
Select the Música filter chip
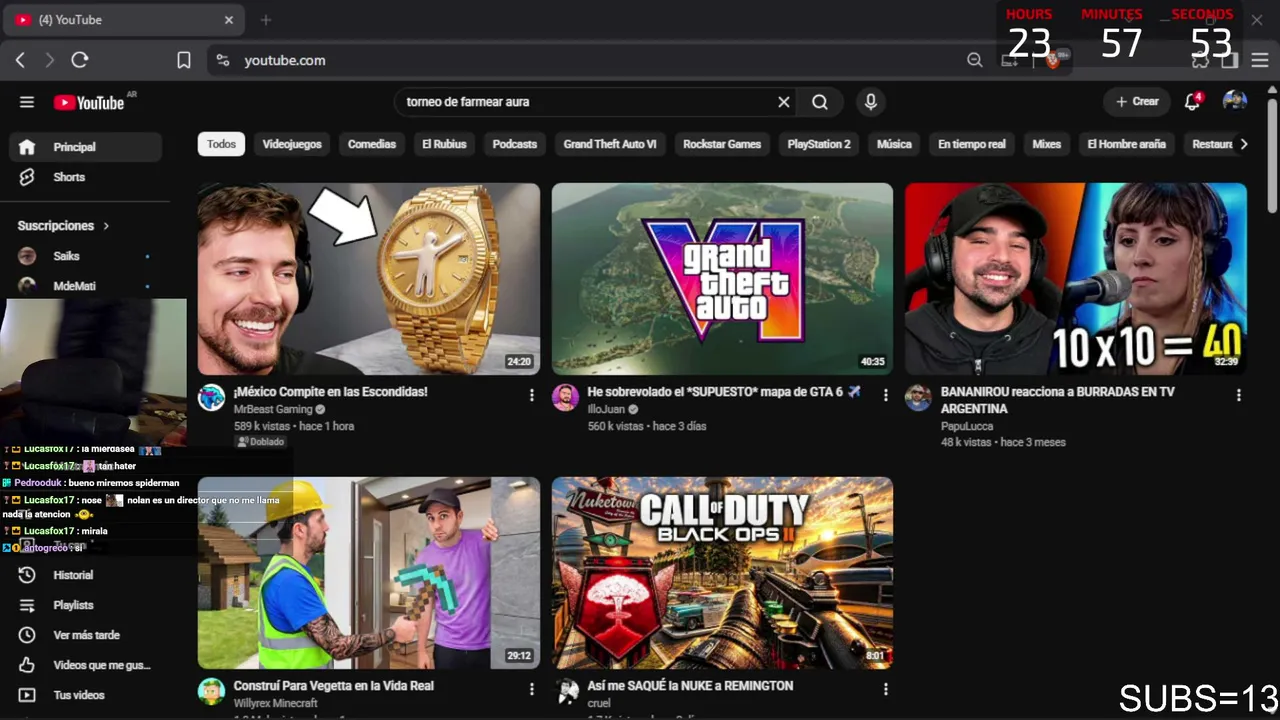click(x=894, y=144)
